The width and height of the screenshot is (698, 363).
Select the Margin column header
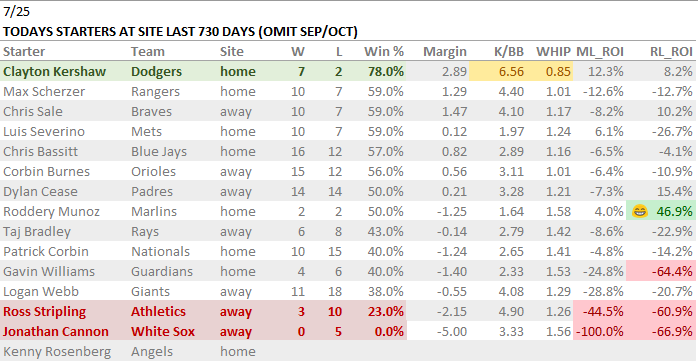(x=444, y=52)
